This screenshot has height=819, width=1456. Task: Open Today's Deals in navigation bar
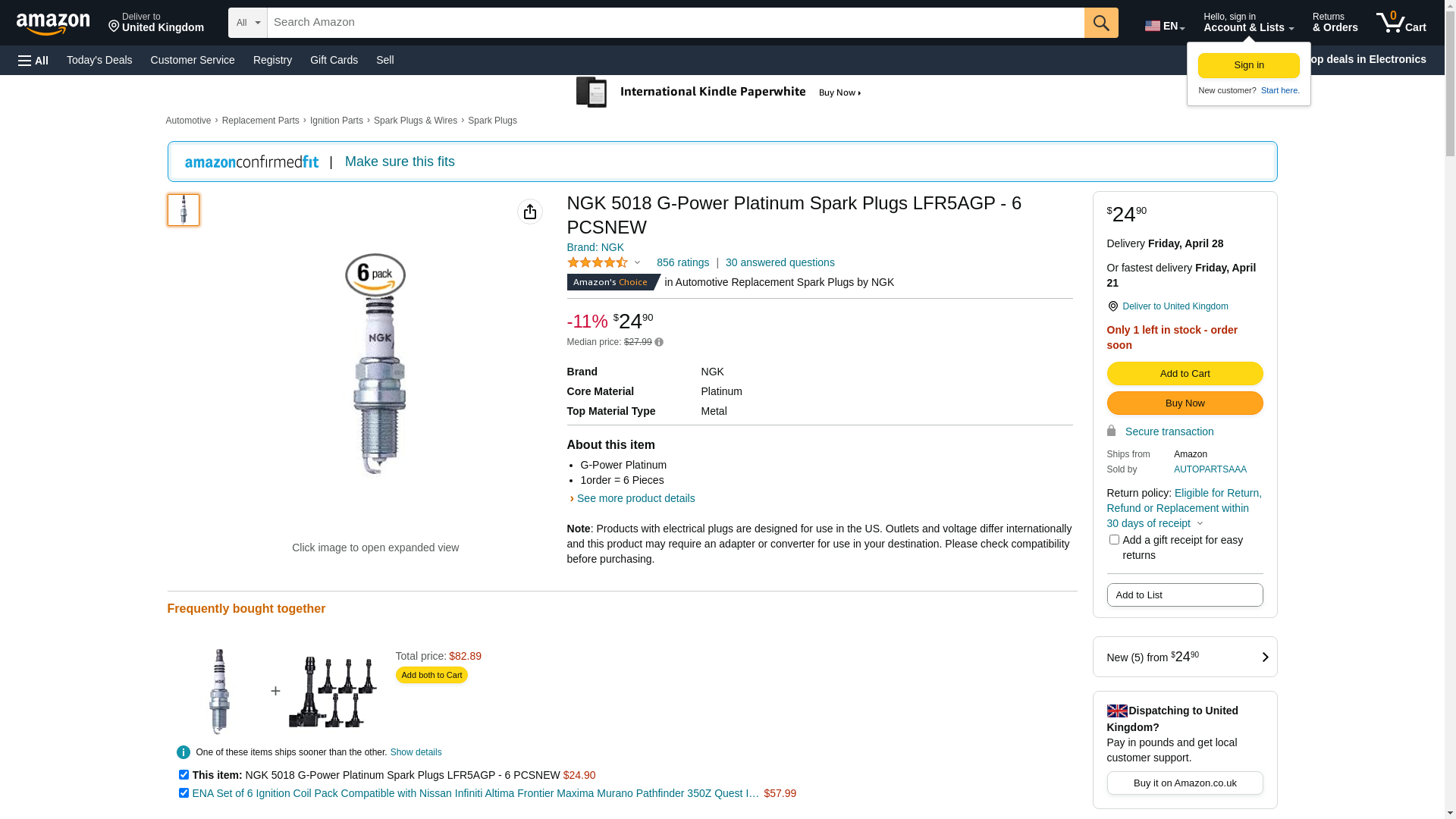tap(99, 60)
